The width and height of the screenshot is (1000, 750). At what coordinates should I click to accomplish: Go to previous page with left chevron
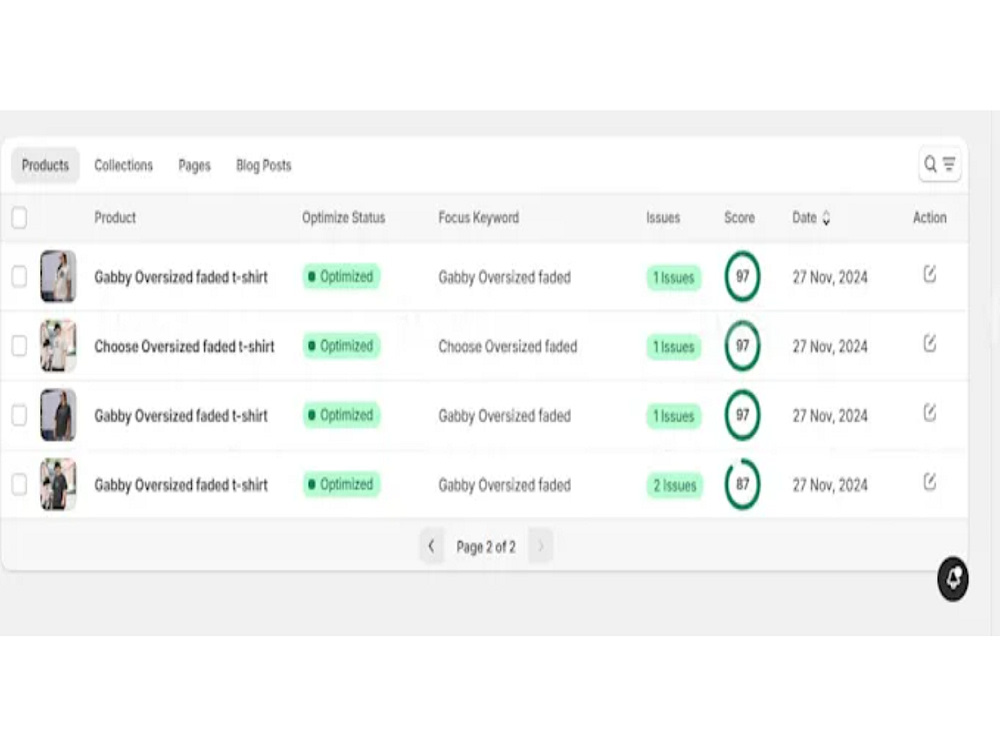[x=431, y=546]
